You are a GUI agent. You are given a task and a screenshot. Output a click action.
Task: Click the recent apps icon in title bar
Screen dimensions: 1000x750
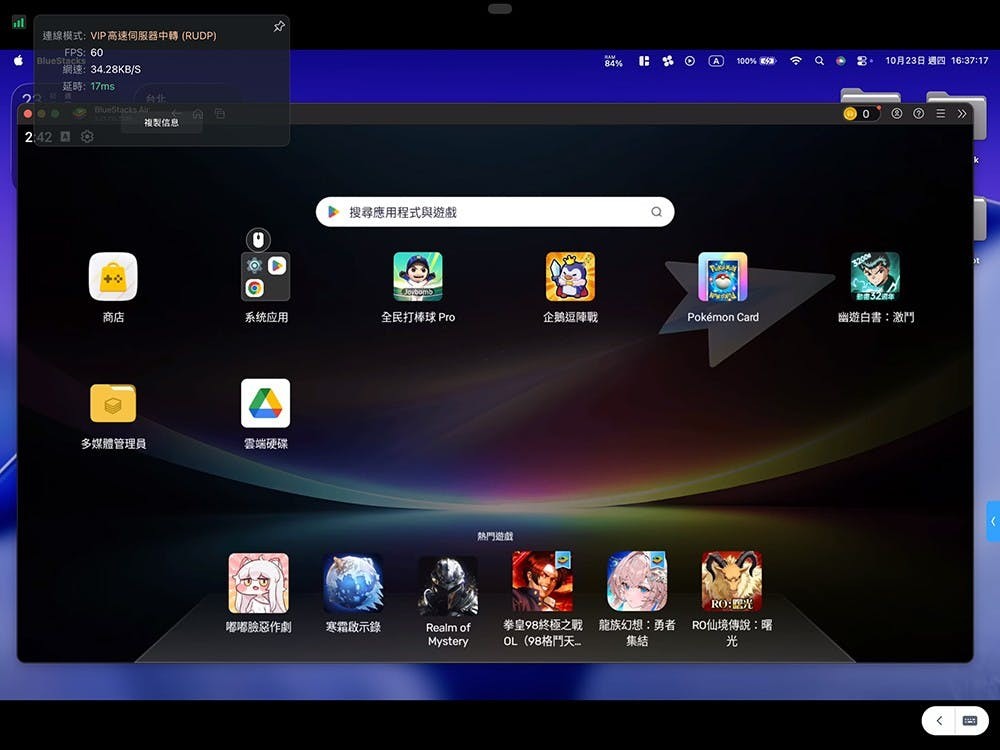point(220,114)
